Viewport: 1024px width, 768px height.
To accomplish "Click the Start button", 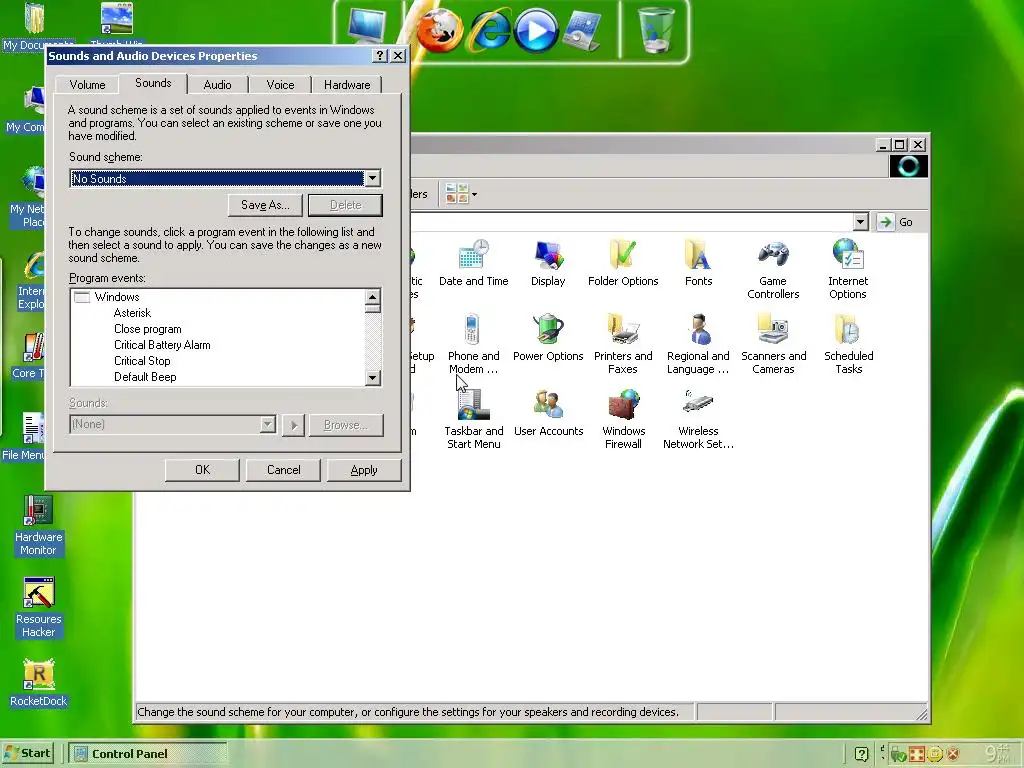I will [x=28, y=753].
